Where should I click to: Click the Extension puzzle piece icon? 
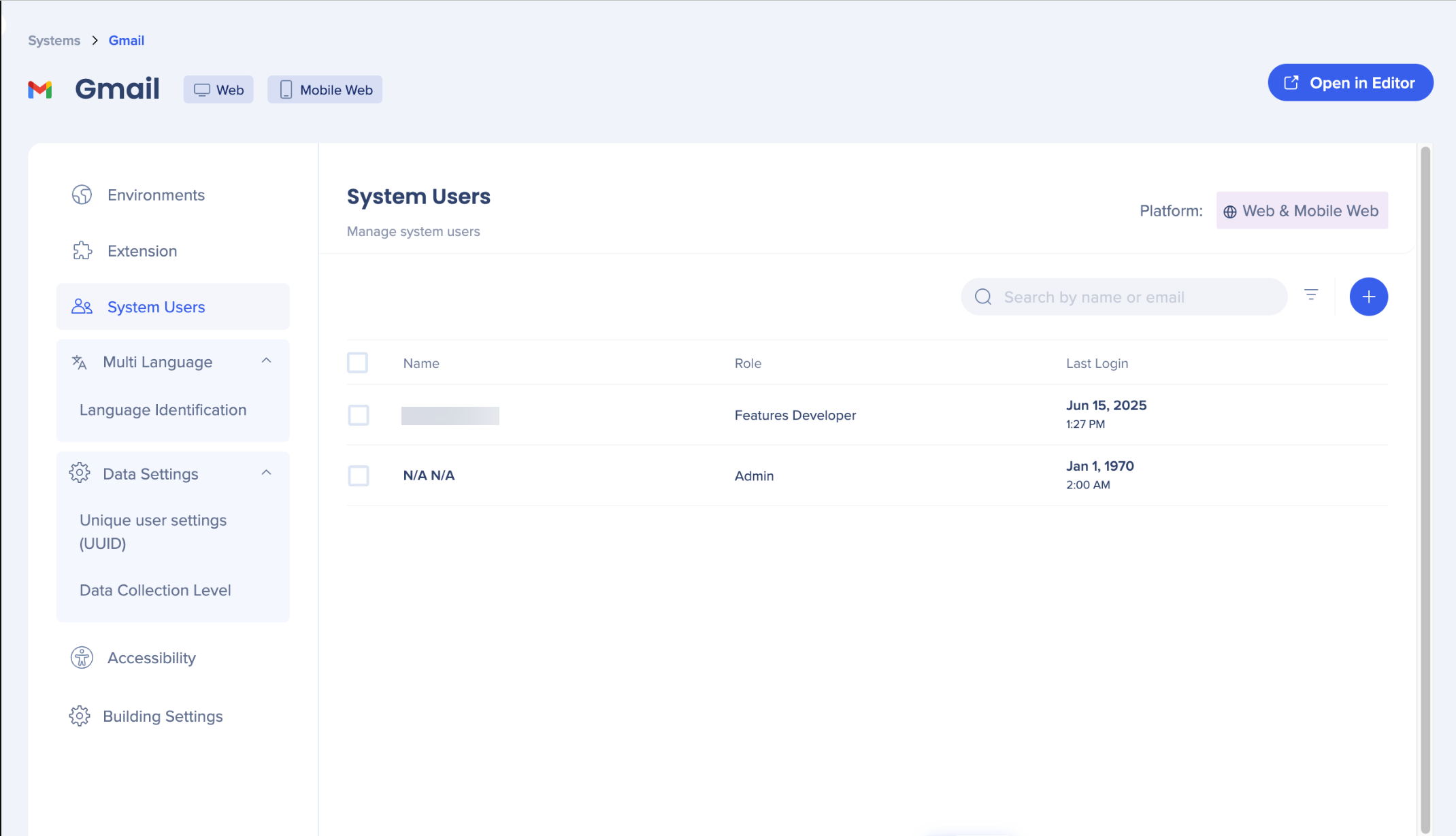[82, 251]
